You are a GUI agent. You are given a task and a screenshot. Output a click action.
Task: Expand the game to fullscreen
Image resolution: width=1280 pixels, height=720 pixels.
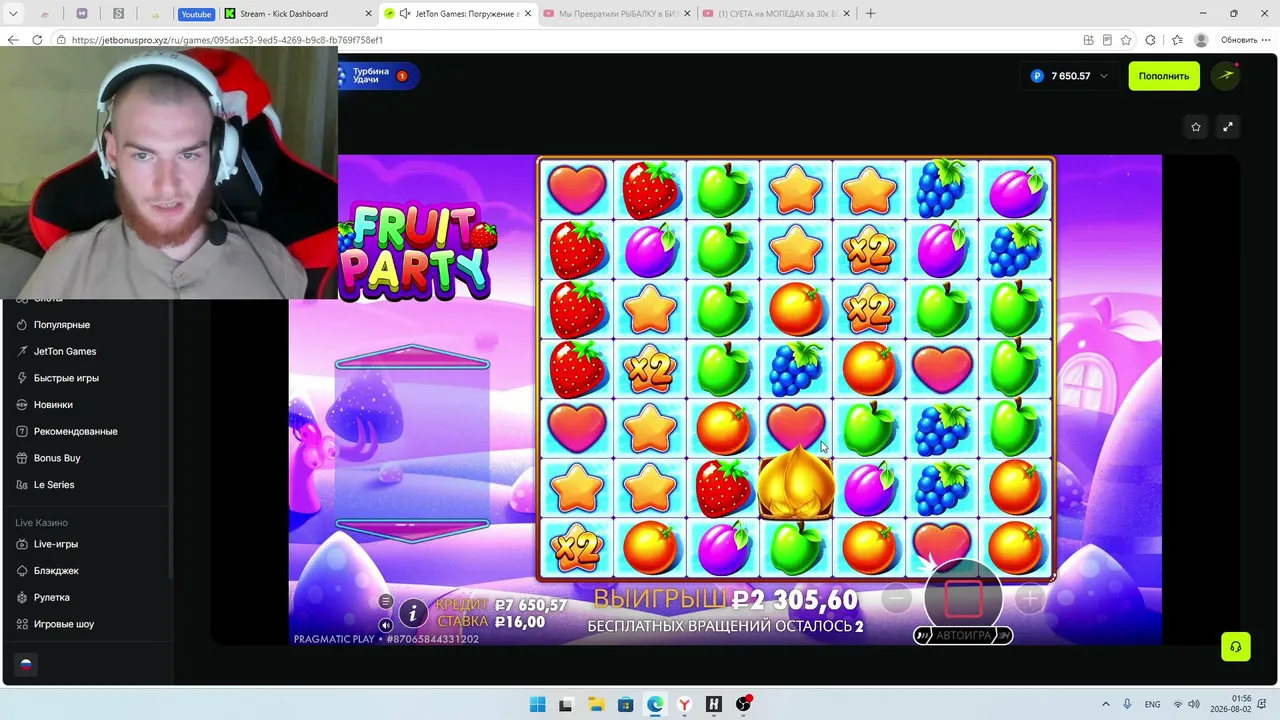tap(1228, 126)
